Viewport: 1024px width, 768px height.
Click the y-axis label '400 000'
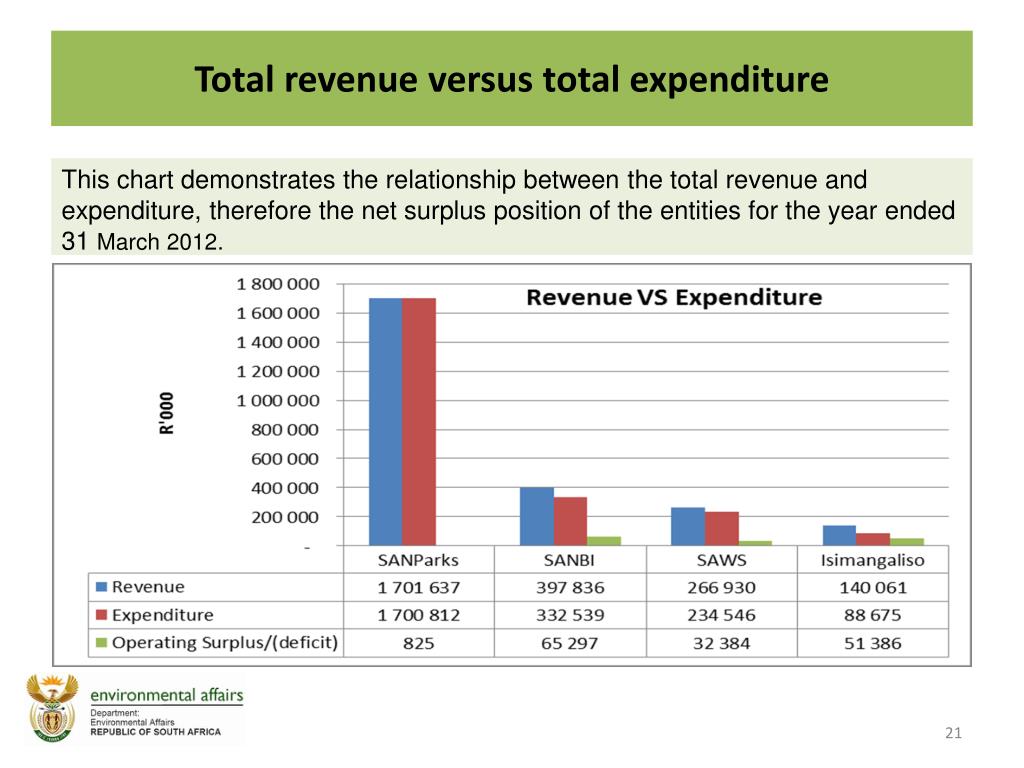click(x=285, y=488)
